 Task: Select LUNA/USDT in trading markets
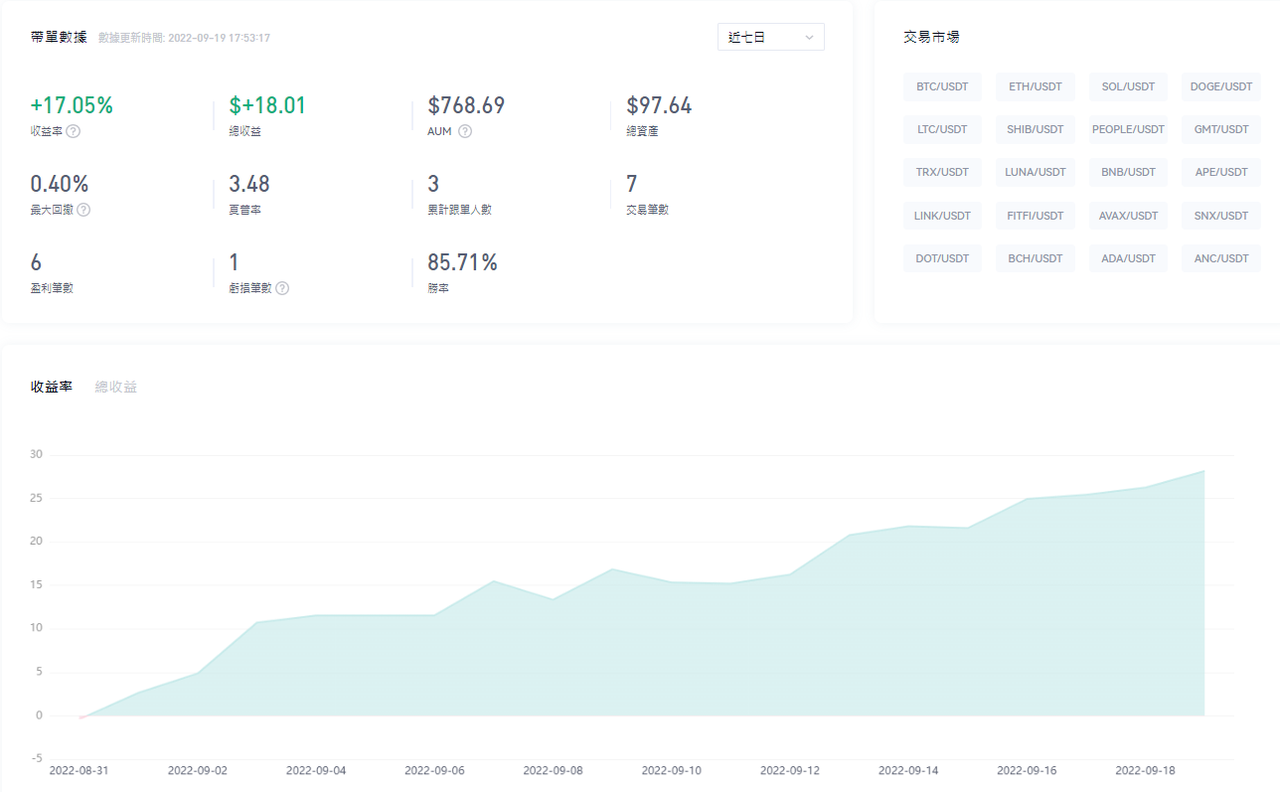point(1035,172)
